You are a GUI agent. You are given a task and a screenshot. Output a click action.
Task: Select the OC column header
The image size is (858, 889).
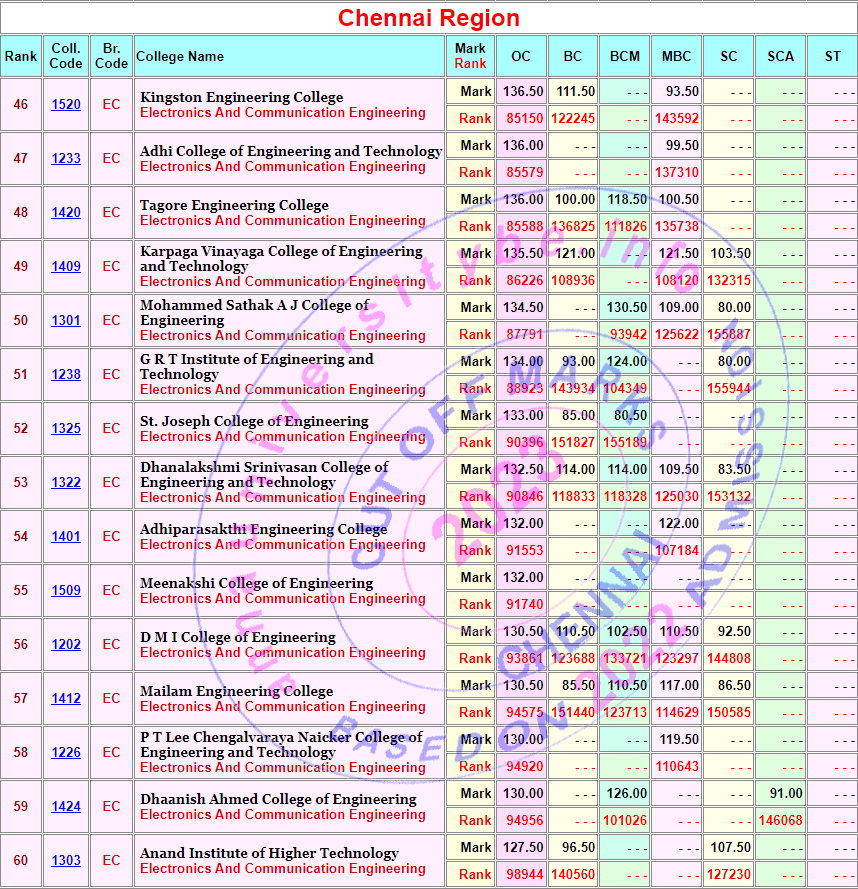[521, 56]
